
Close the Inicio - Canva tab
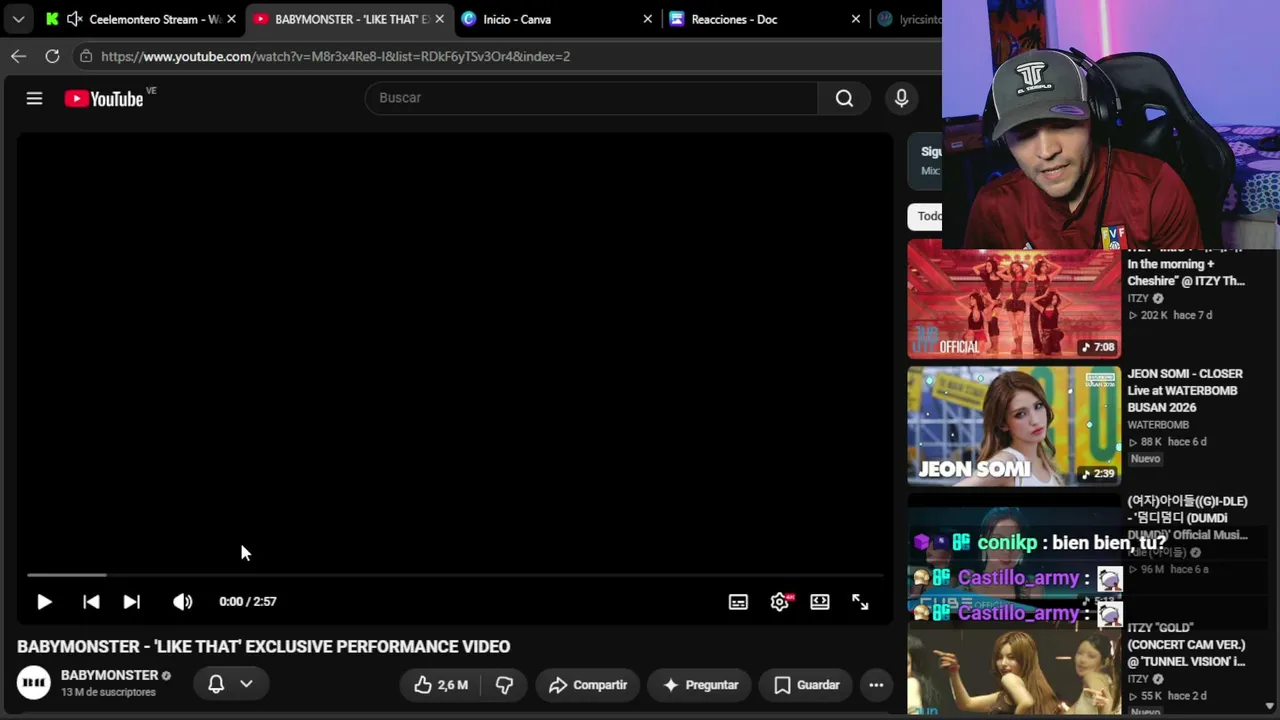tap(647, 19)
